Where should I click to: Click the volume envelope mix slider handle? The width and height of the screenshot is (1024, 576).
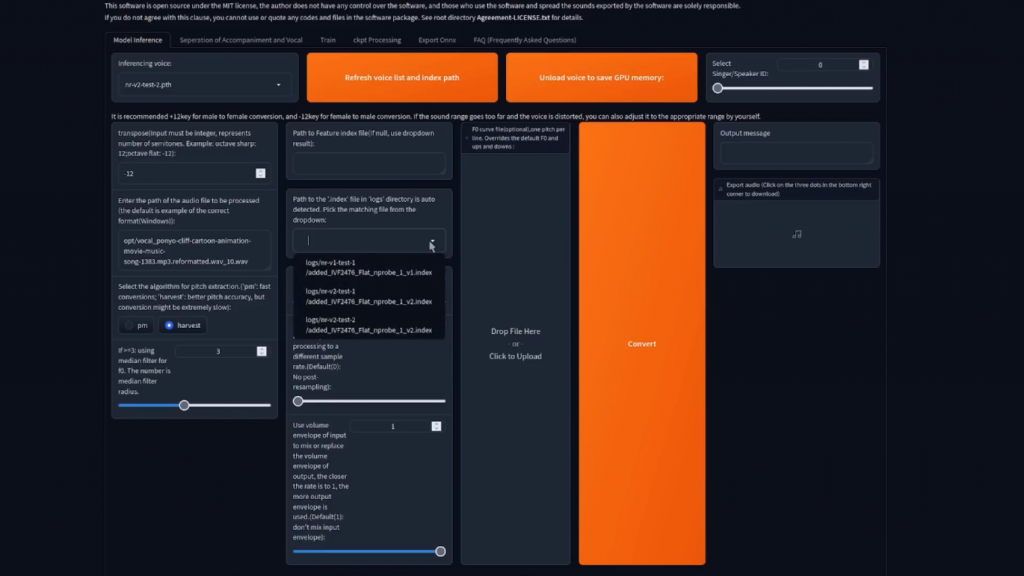click(x=440, y=552)
